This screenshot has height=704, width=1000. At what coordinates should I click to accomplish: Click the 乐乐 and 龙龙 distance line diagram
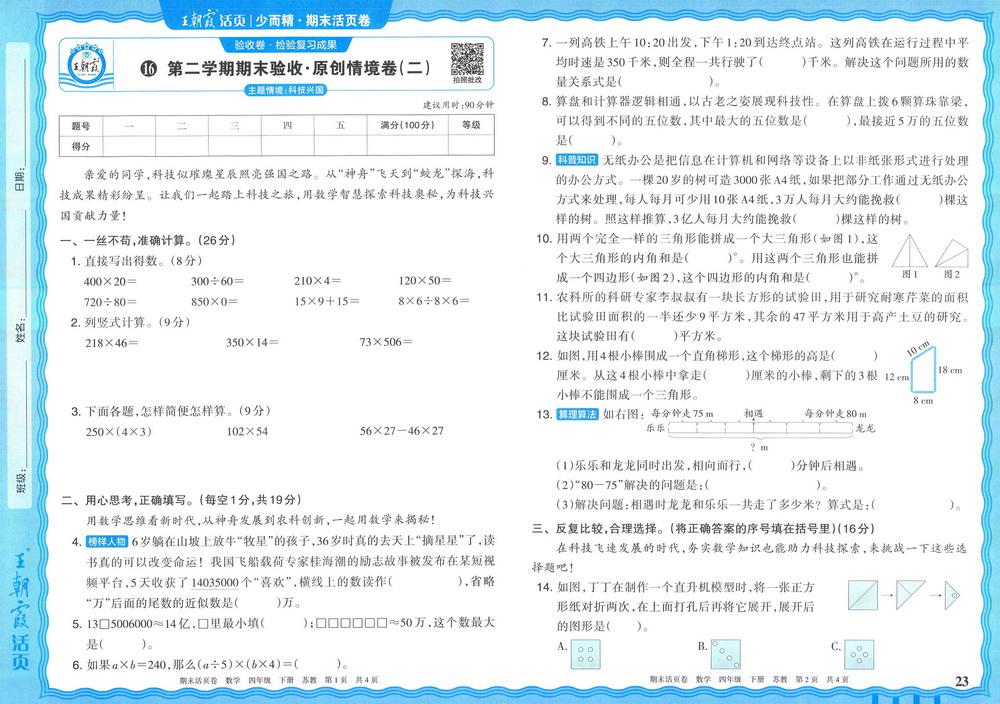click(x=760, y=429)
